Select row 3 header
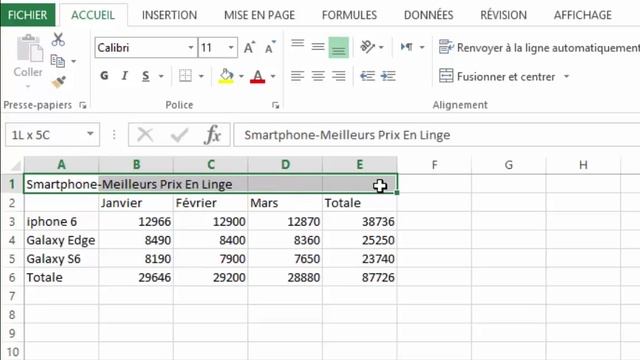 (12, 222)
